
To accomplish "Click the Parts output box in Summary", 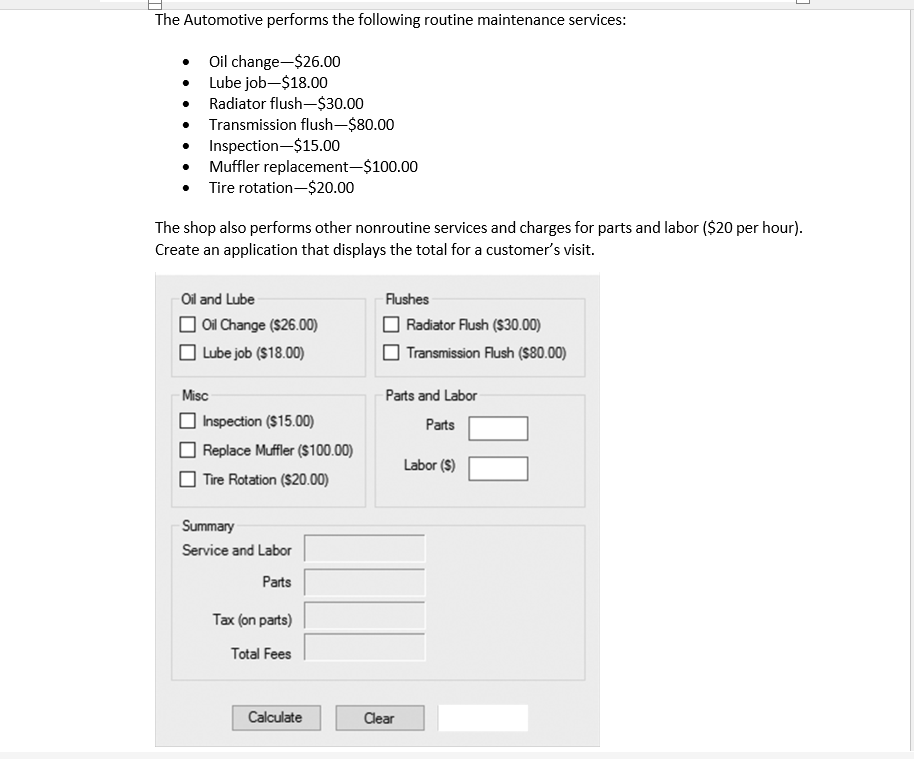I will pyautogui.click(x=365, y=582).
